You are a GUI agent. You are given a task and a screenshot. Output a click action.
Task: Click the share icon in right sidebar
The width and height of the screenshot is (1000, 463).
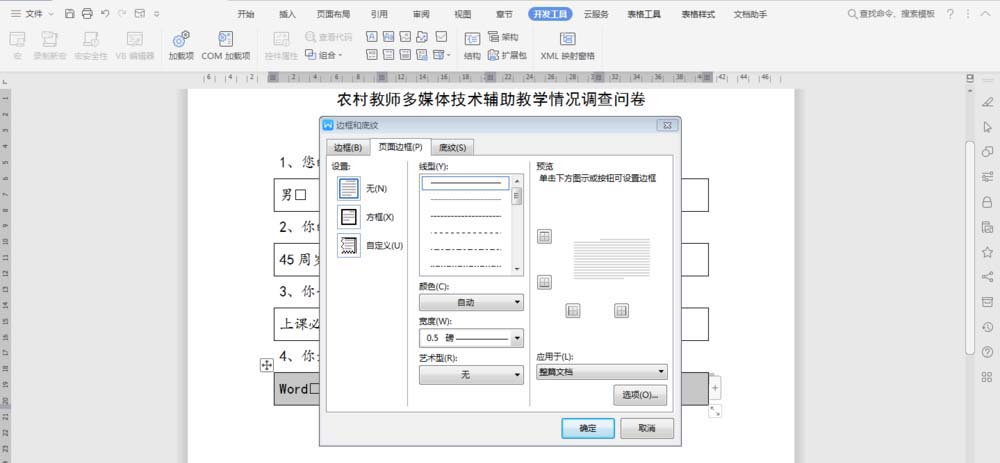tap(987, 277)
